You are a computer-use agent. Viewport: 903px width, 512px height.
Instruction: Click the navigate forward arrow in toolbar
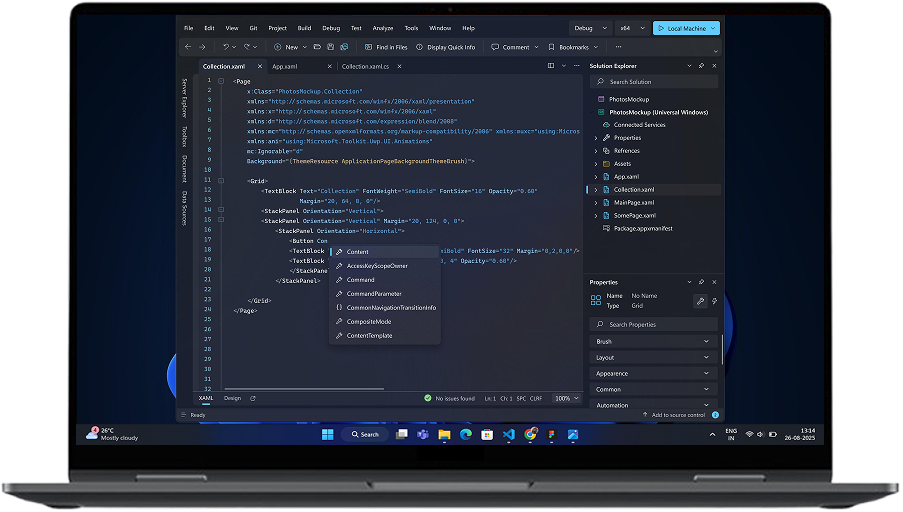pos(202,47)
